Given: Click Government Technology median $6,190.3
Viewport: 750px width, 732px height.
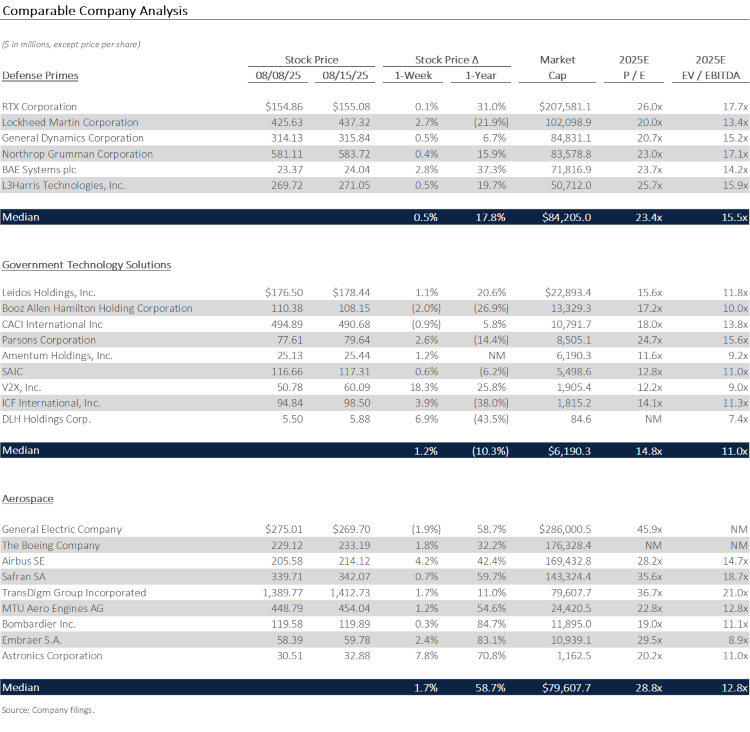Looking at the screenshot, I should [x=569, y=451].
